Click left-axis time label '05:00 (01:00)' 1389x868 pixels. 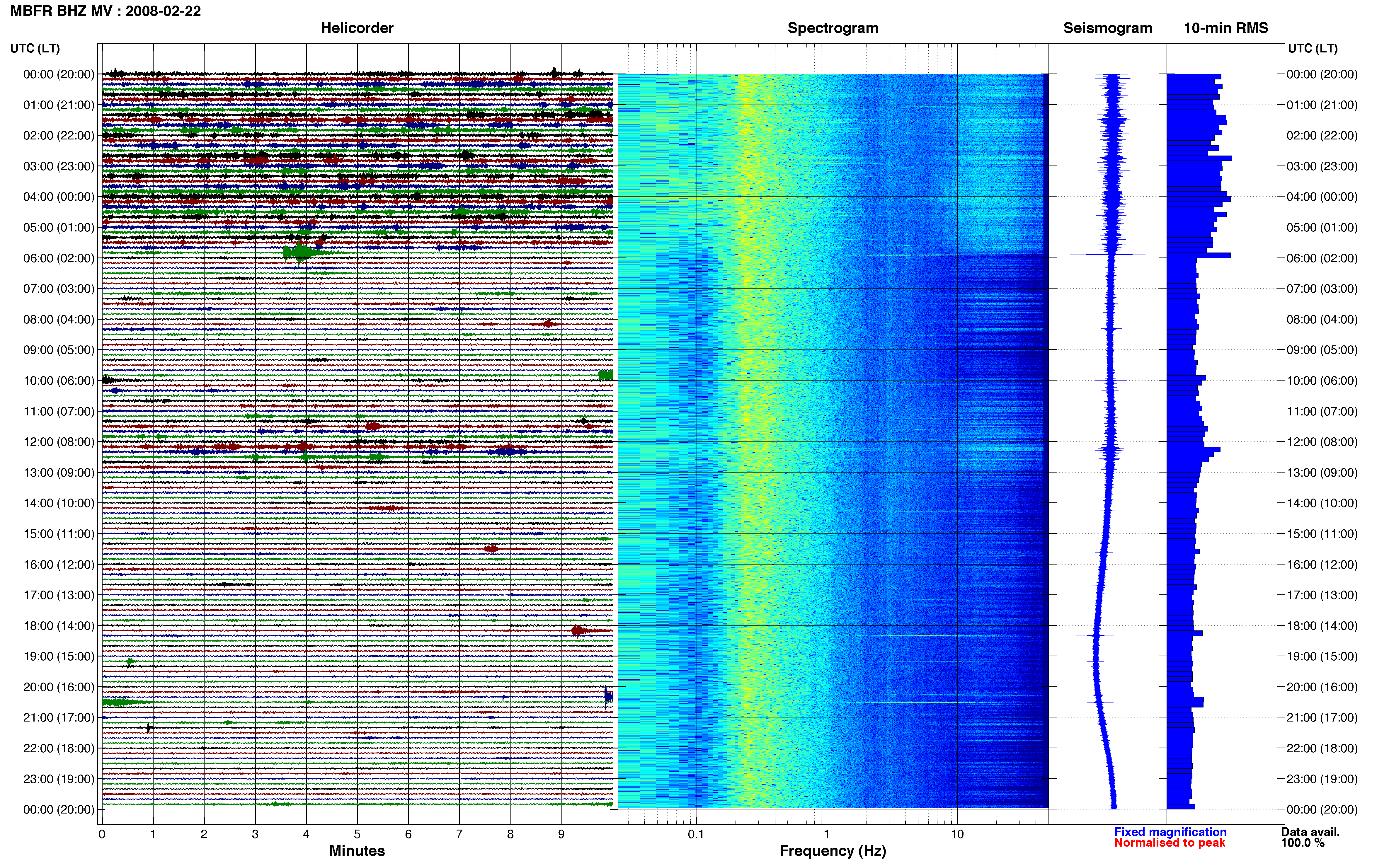[x=59, y=227]
